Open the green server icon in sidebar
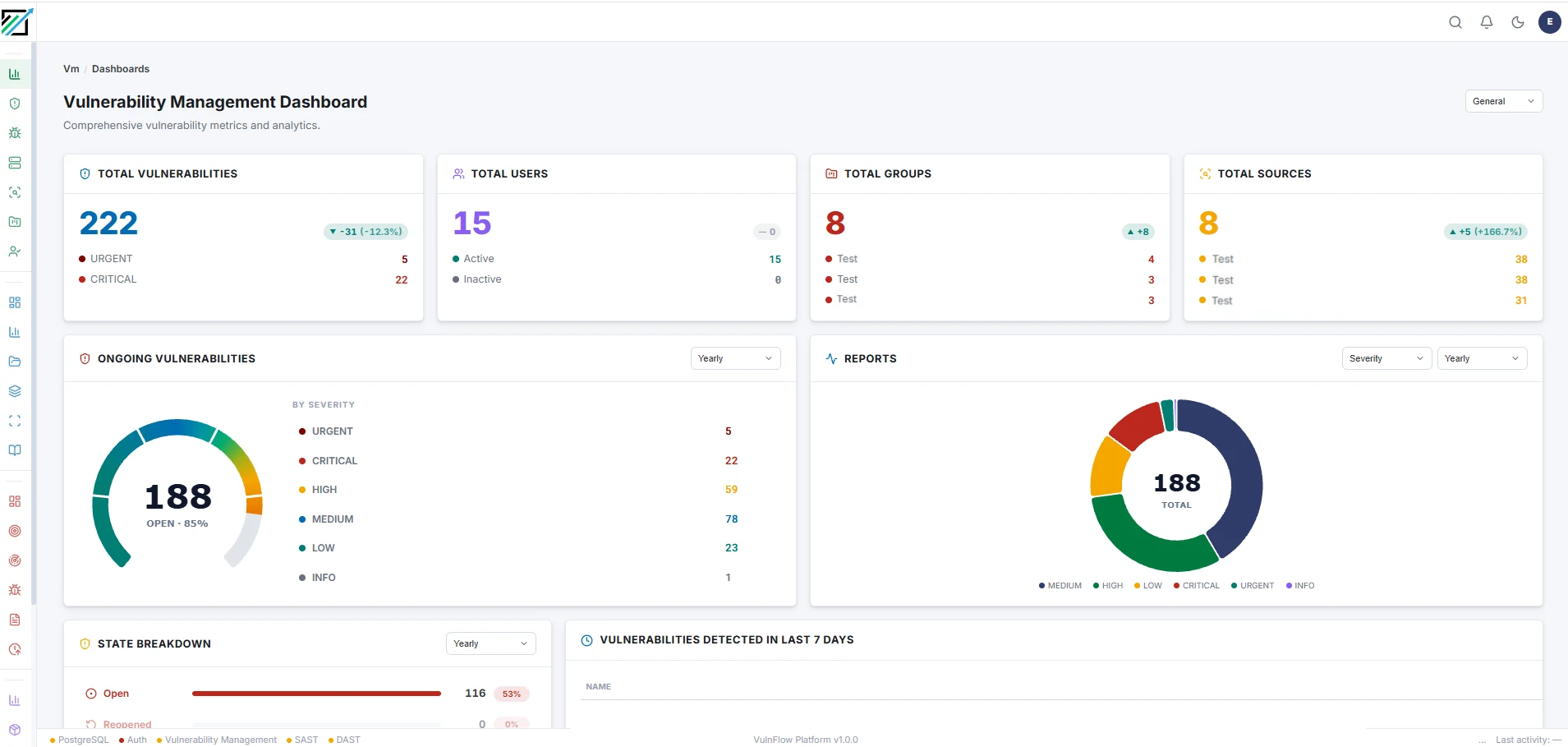1568x747 pixels. coord(15,163)
